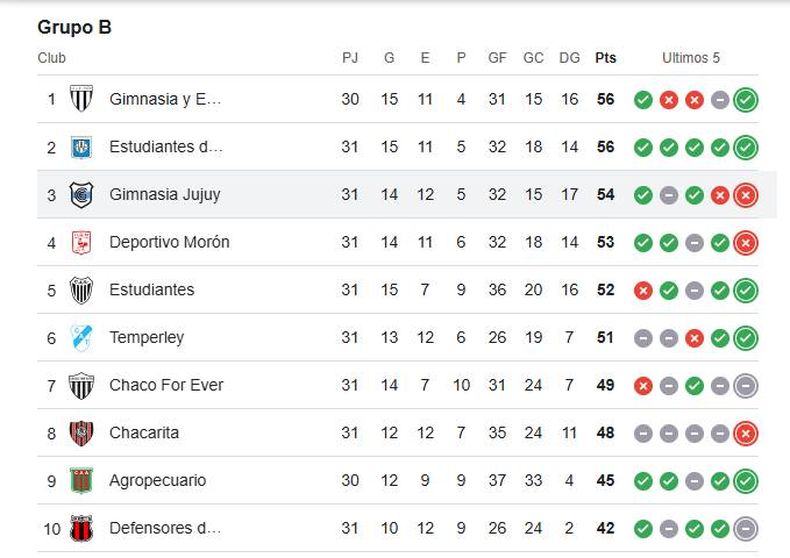
Task: Click the Ultimos 5 column header
Action: coord(691,58)
